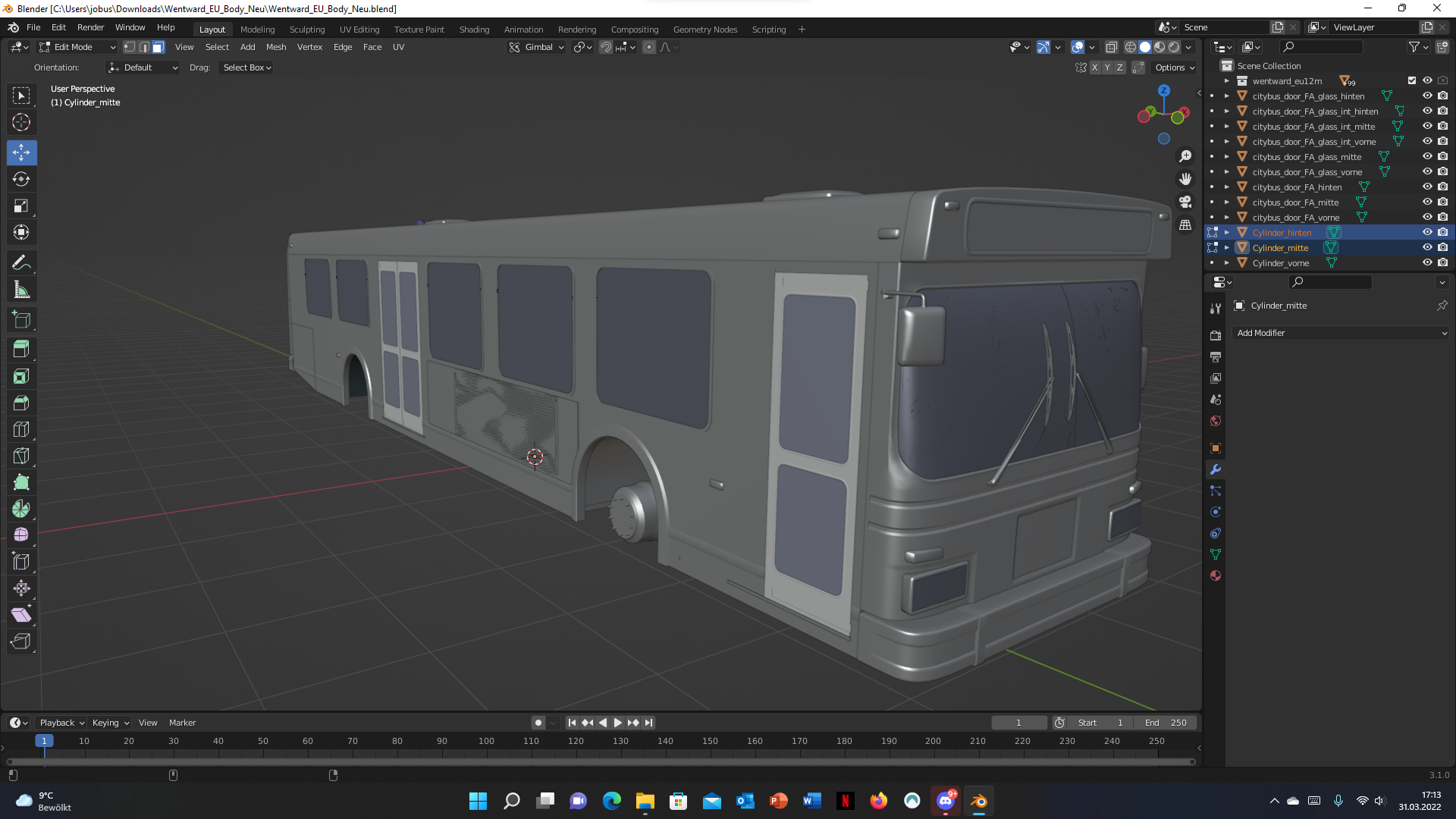Activate the Loop Cut tool
Image resolution: width=1456 pixels, height=819 pixels.
coord(21,429)
